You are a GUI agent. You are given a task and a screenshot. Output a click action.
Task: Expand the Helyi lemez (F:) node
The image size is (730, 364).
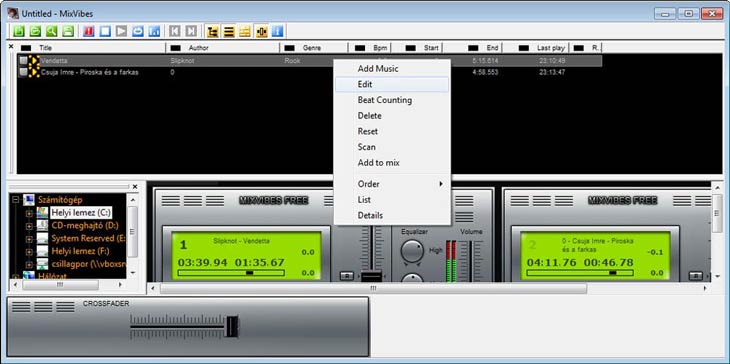(29, 251)
